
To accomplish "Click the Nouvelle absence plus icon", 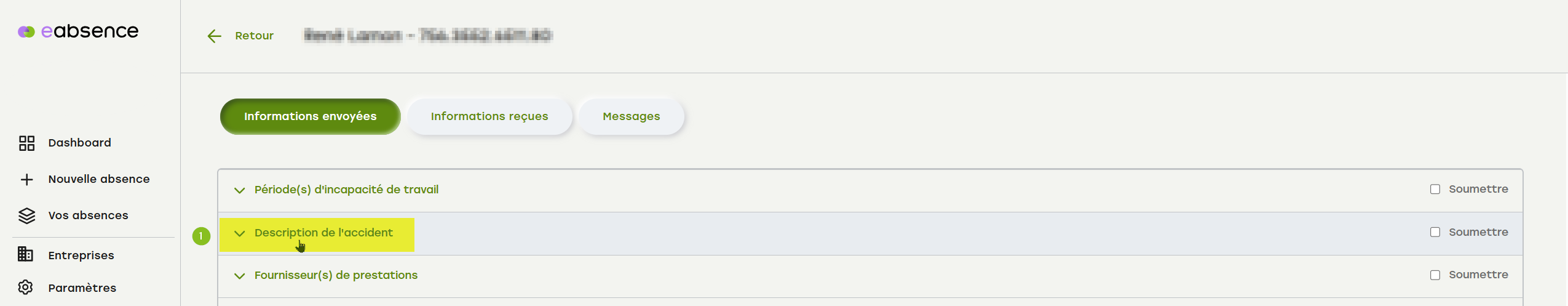I will [x=26, y=179].
